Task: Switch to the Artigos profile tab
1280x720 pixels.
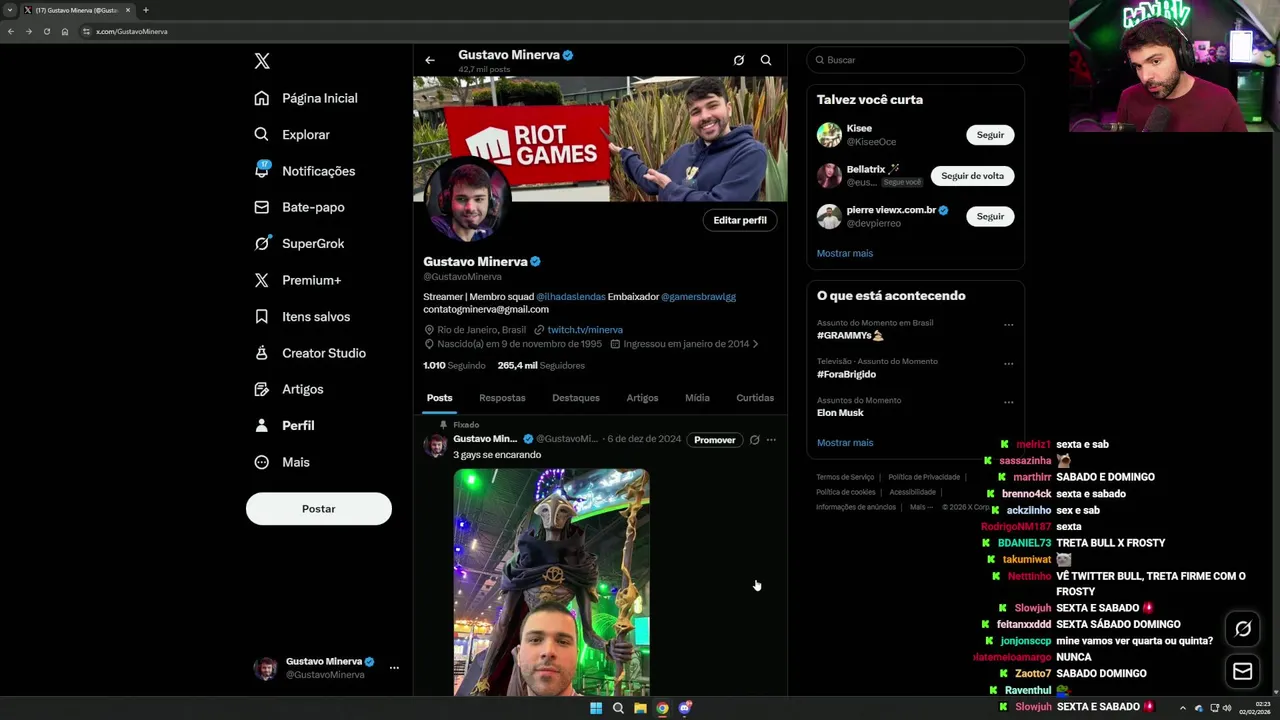Action: [x=642, y=398]
